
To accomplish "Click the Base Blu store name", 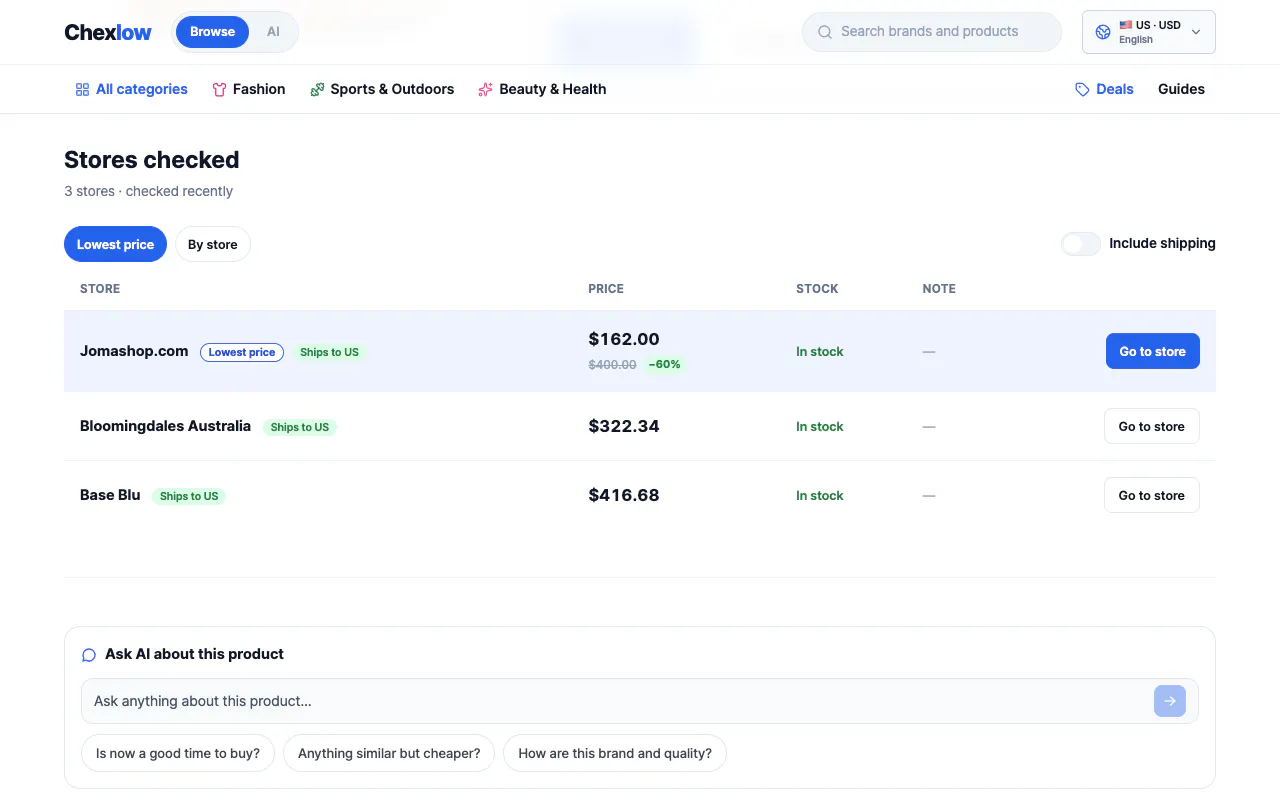I will coord(110,495).
